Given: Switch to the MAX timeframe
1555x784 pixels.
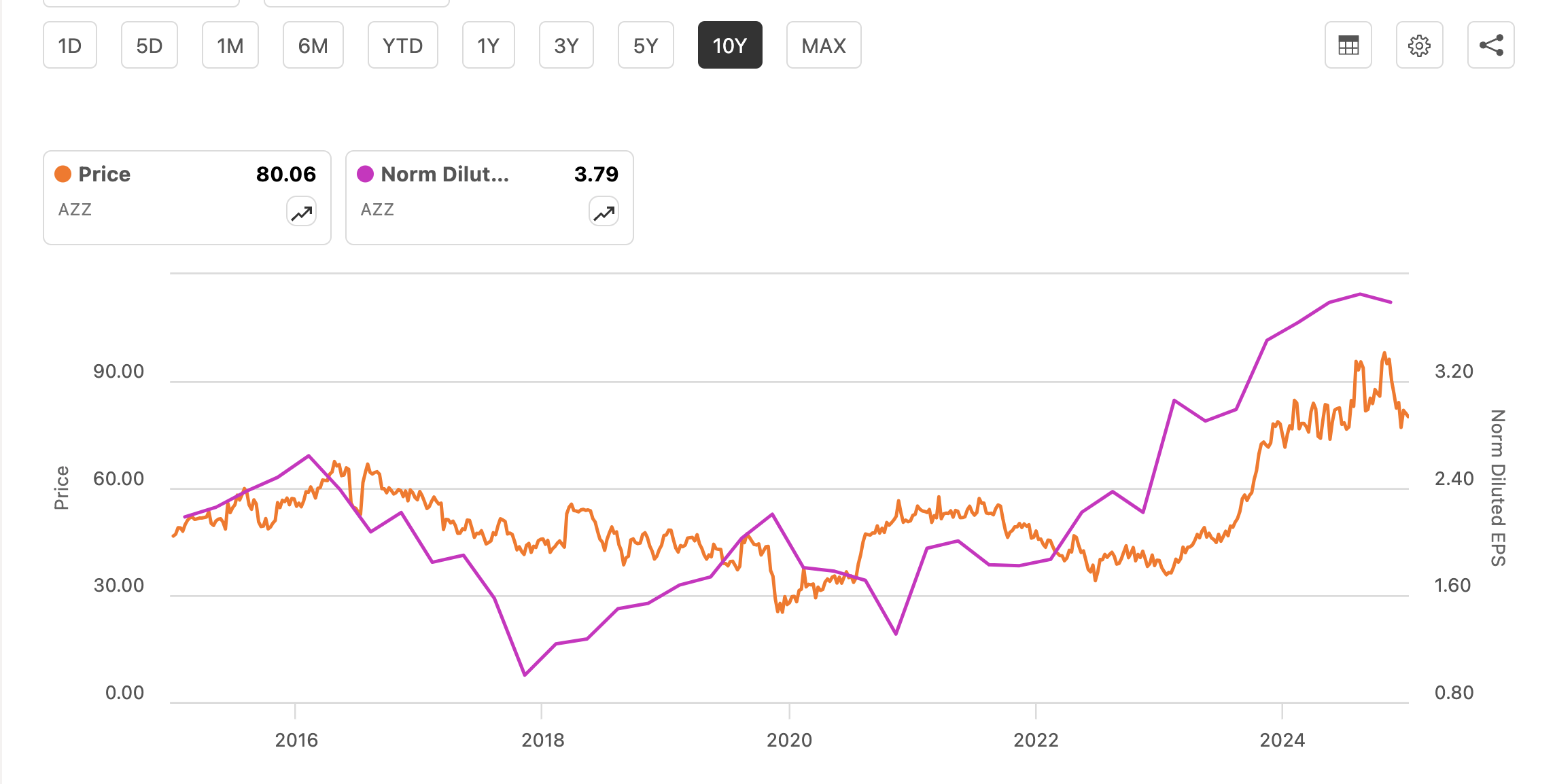Looking at the screenshot, I should pos(823,45).
